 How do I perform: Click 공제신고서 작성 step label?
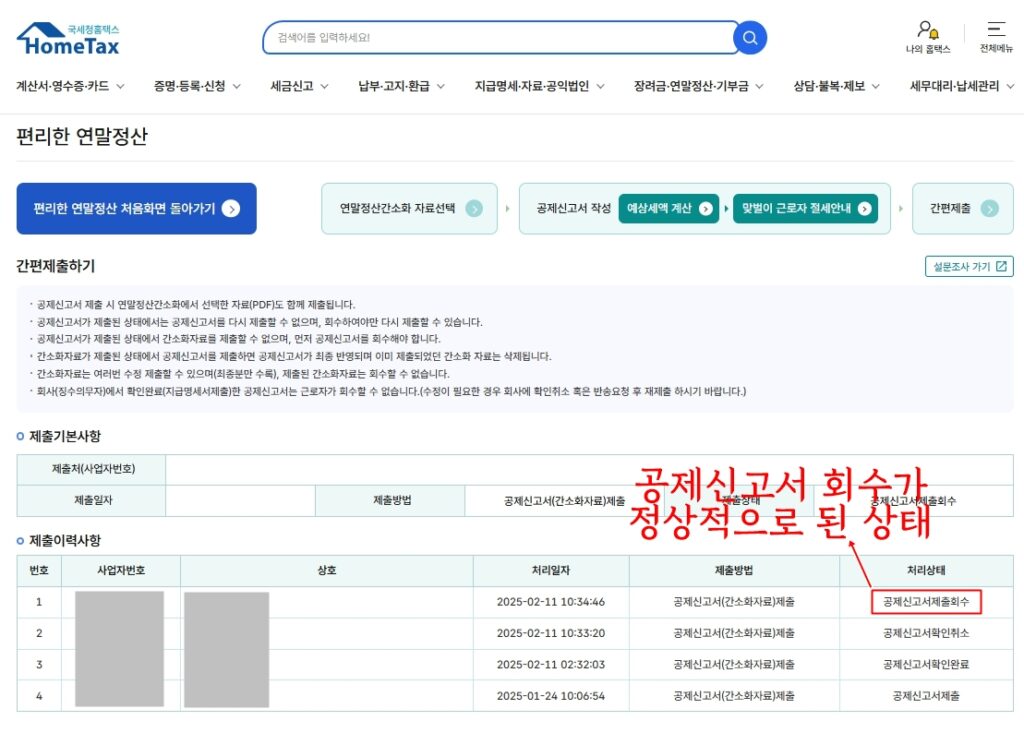click(x=573, y=208)
